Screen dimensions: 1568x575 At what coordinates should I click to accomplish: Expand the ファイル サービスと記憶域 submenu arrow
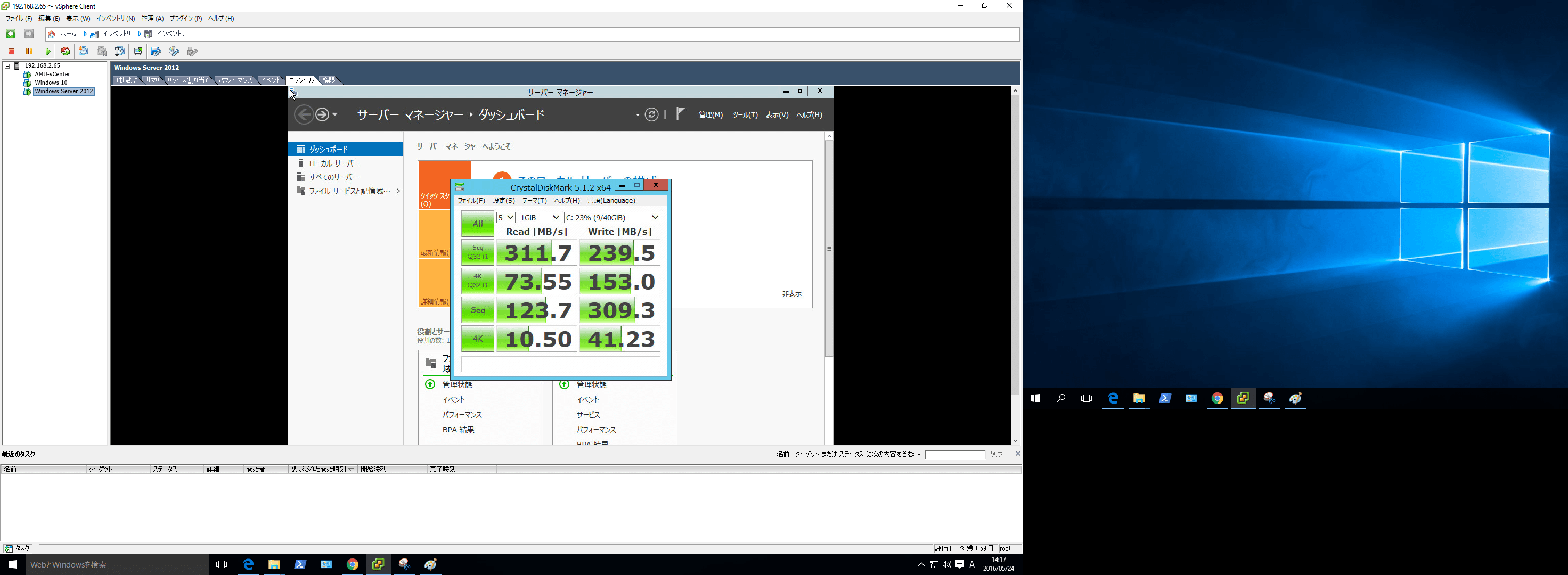[x=398, y=191]
